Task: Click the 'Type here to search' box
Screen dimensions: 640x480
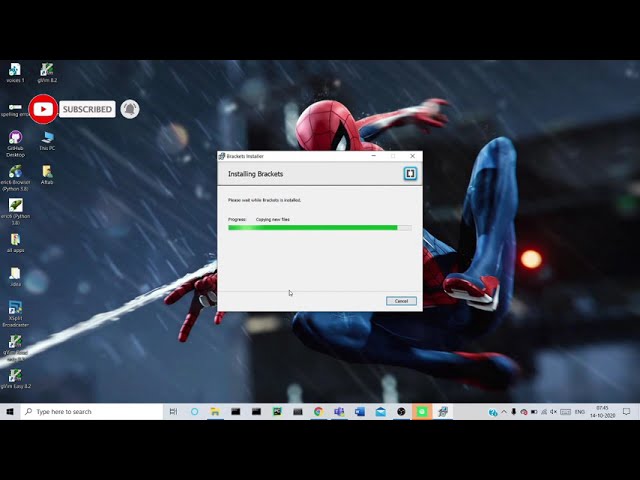Action: [x=91, y=411]
